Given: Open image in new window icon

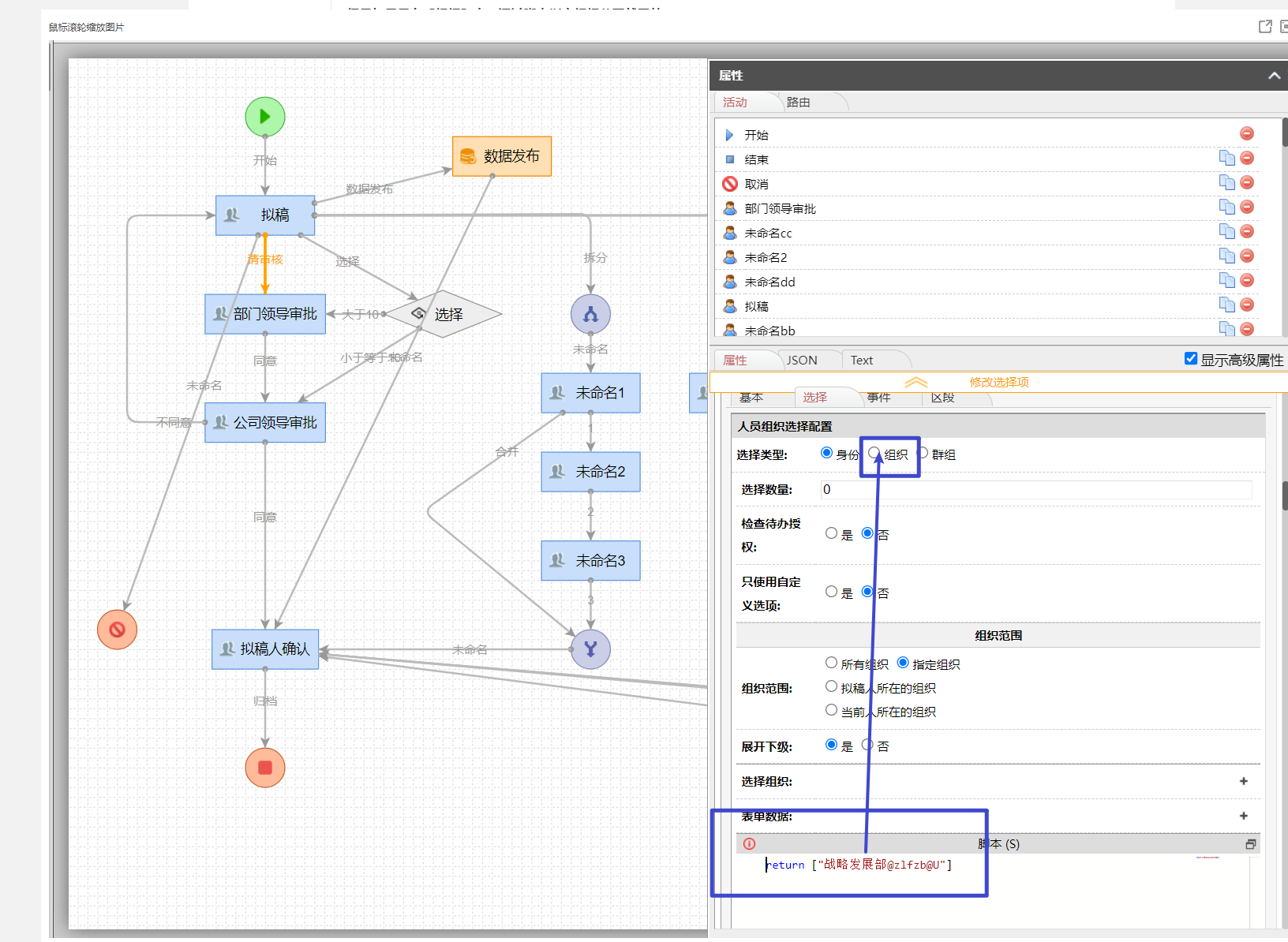Looking at the screenshot, I should [1265, 27].
